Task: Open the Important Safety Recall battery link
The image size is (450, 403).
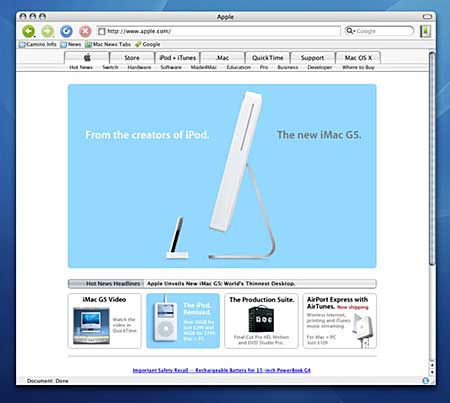Action: [222, 370]
